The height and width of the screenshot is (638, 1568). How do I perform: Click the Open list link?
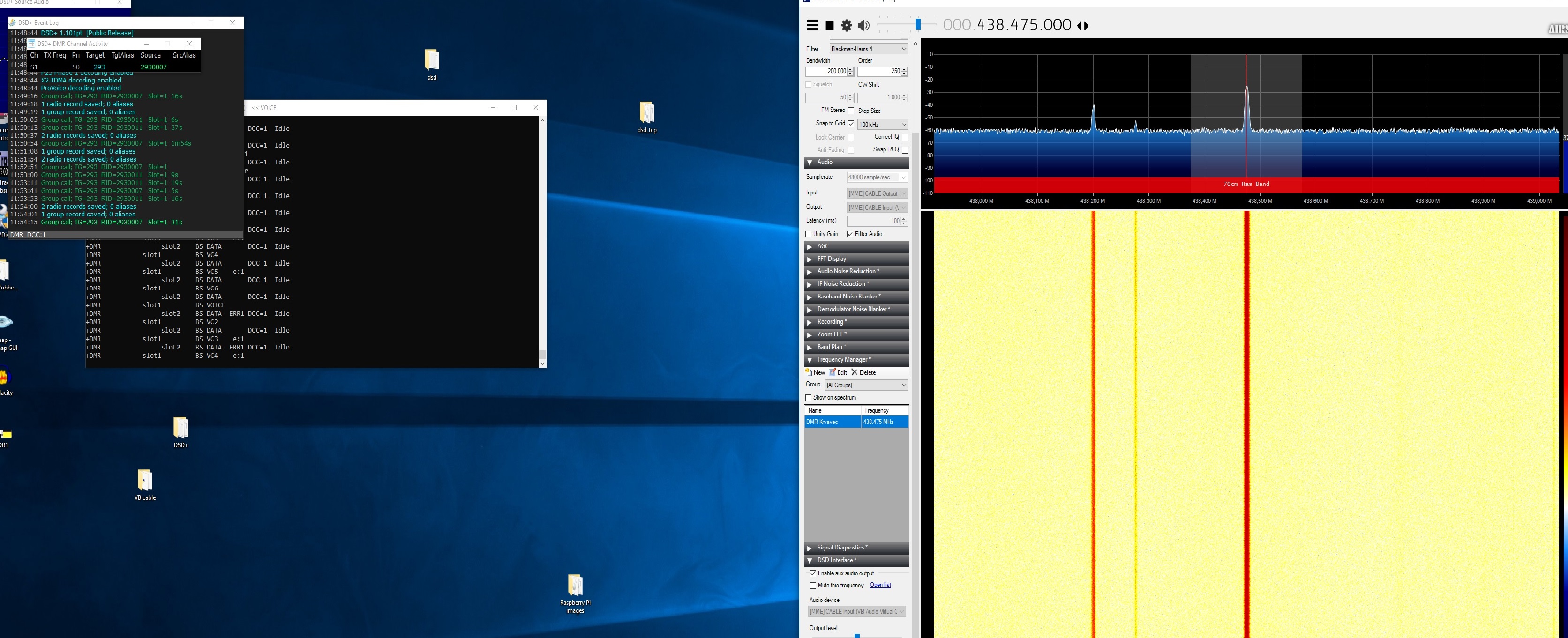880,585
